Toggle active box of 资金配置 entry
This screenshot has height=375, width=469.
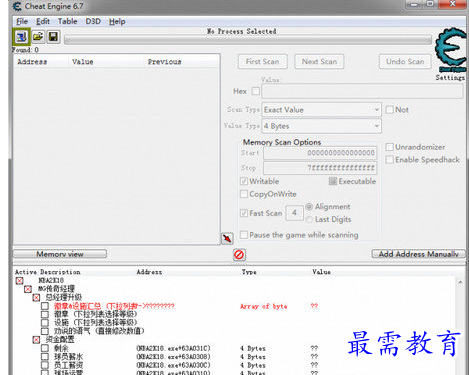[x=36, y=340]
